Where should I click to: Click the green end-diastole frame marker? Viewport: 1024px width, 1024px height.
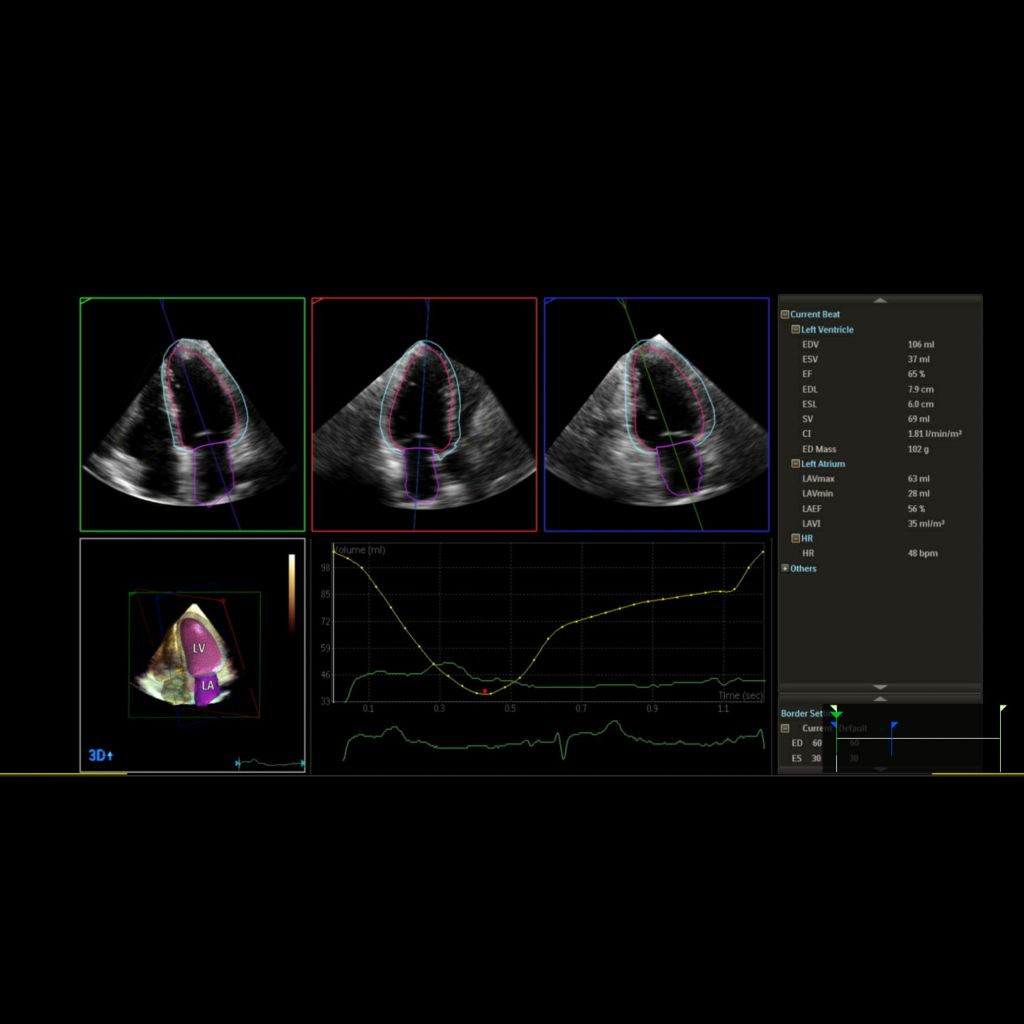tap(836, 714)
